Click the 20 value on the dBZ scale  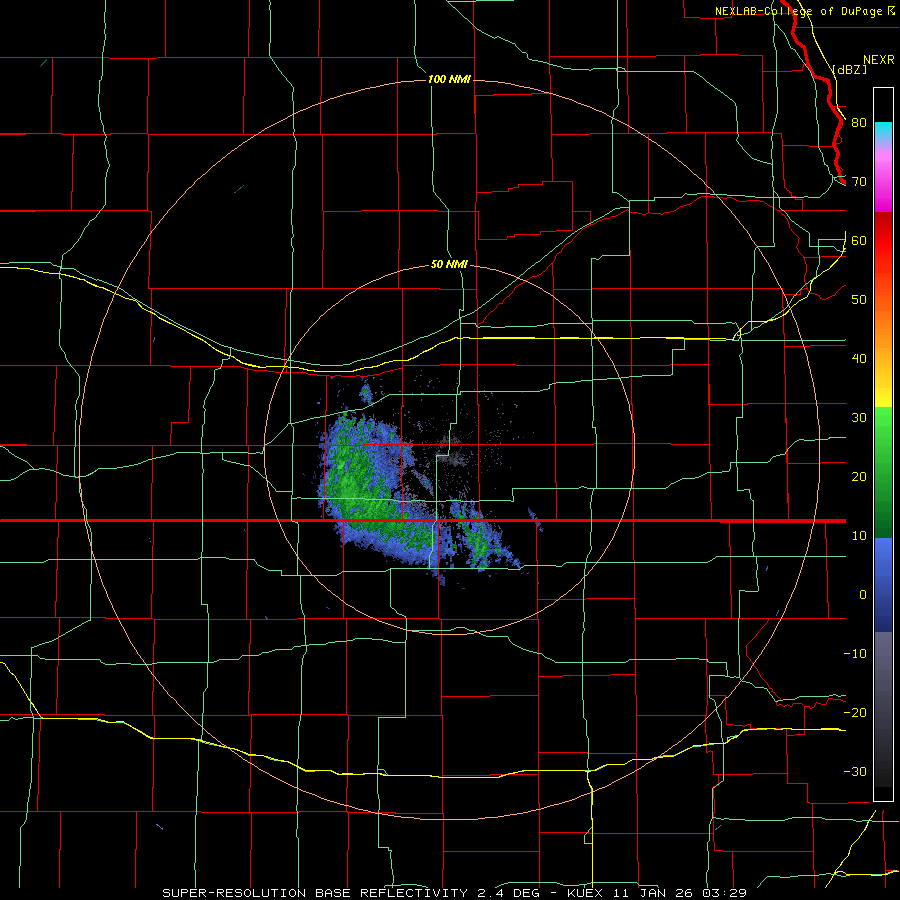(859, 477)
